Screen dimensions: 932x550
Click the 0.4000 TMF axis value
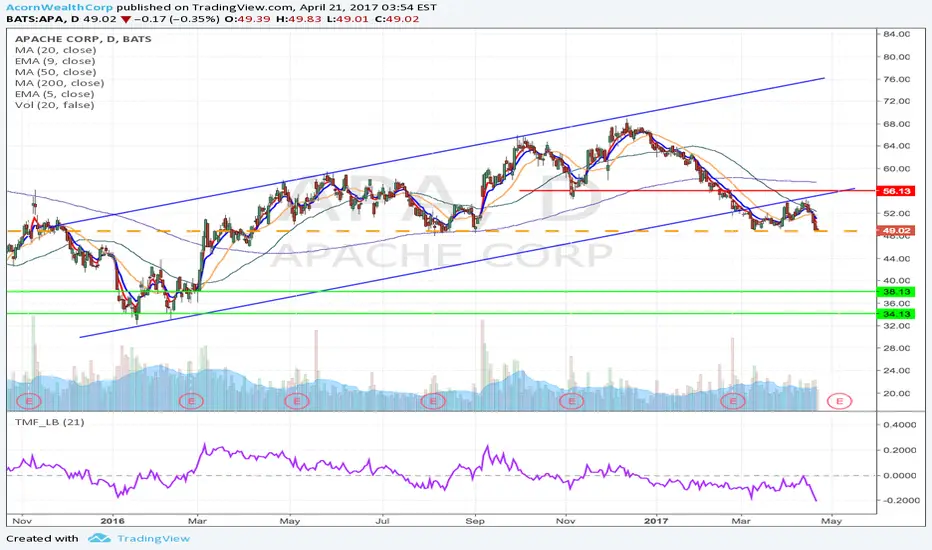[x=899, y=425]
